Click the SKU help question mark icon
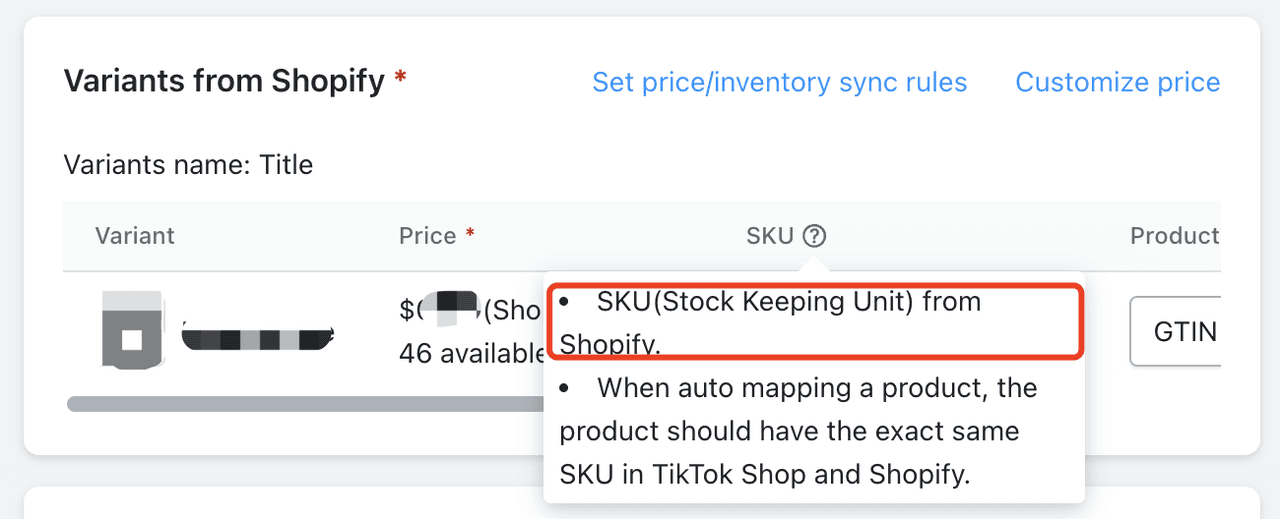This screenshot has height=519, width=1280. [x=815, y=236]
